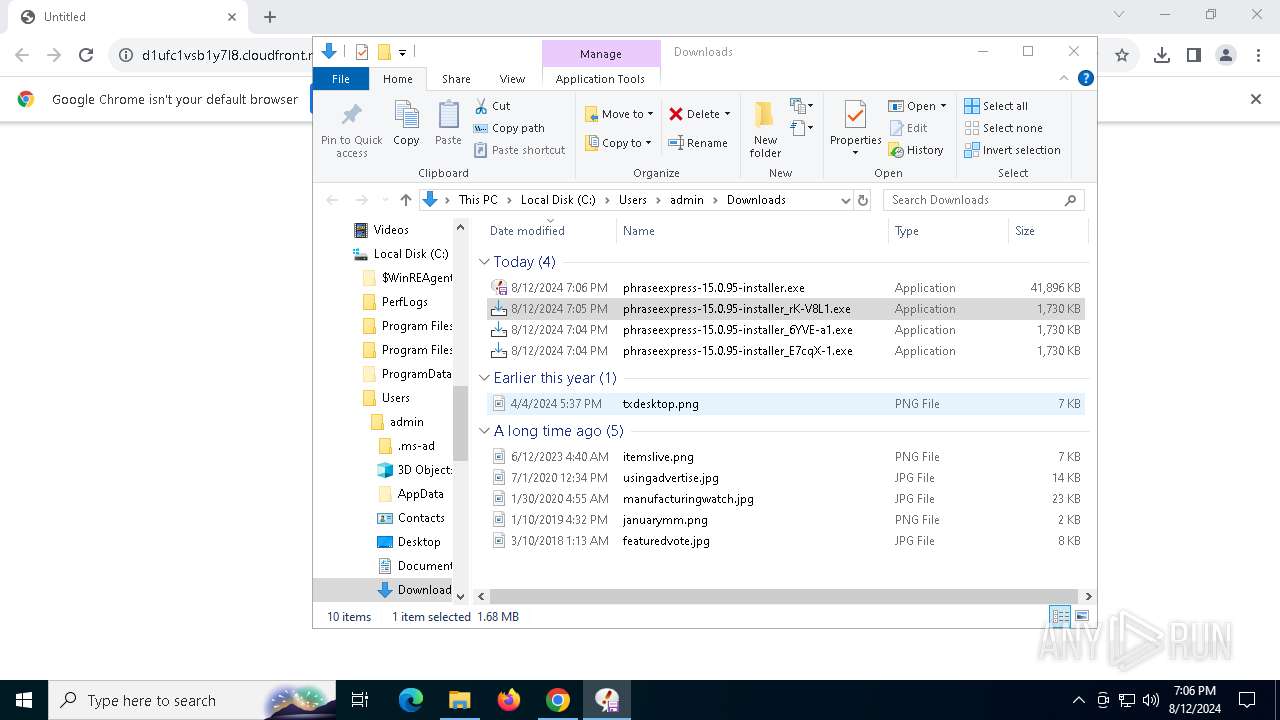
Task: Click Paste shortcut command
Action: click(x=520, y=150)
